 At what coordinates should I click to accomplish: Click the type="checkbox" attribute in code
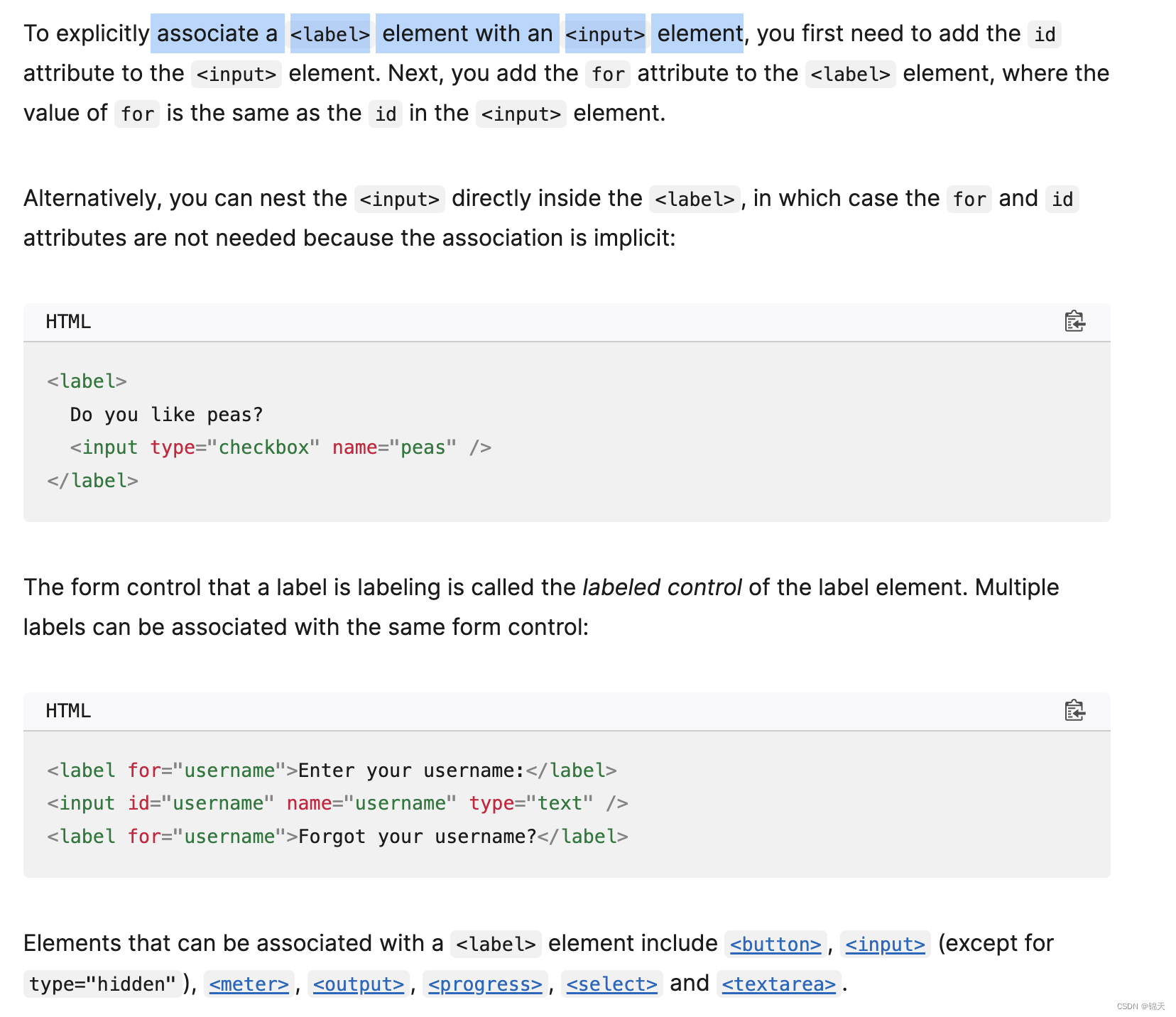(x=235, y=447)
